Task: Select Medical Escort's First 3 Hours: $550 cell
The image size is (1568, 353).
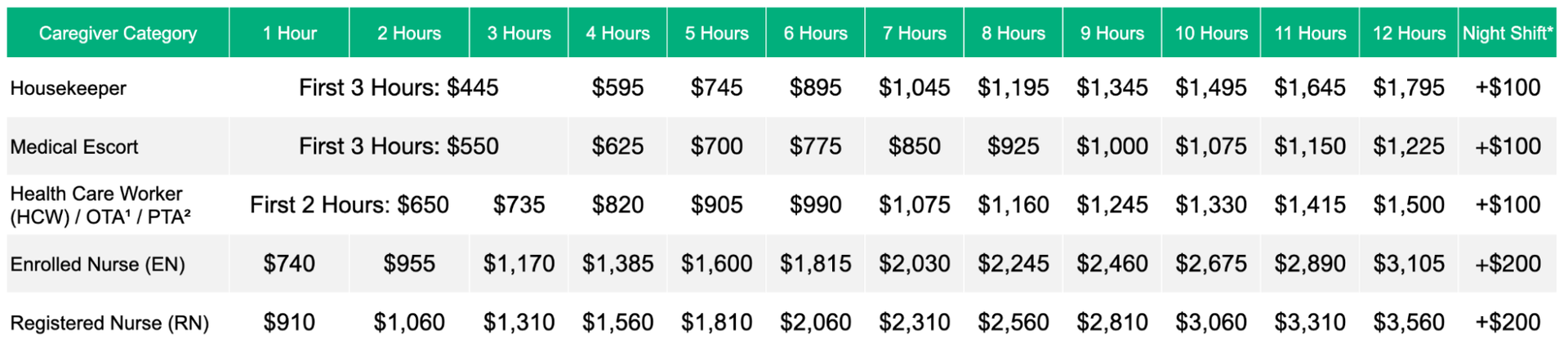Action: [399, 146]
